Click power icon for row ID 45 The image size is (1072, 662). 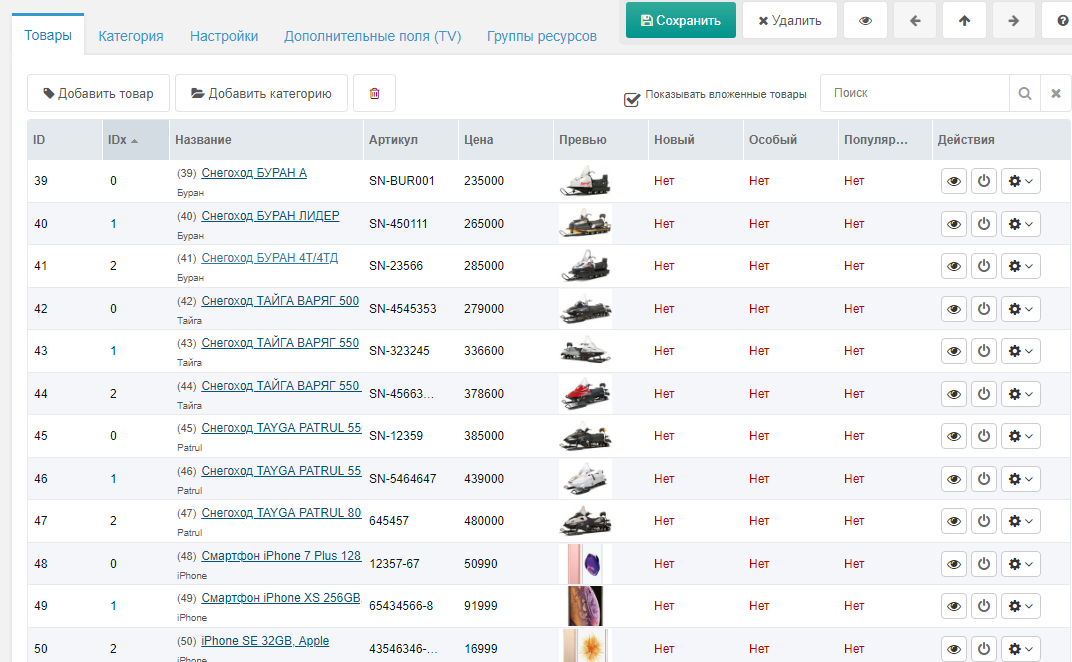(x=984, y=436)
